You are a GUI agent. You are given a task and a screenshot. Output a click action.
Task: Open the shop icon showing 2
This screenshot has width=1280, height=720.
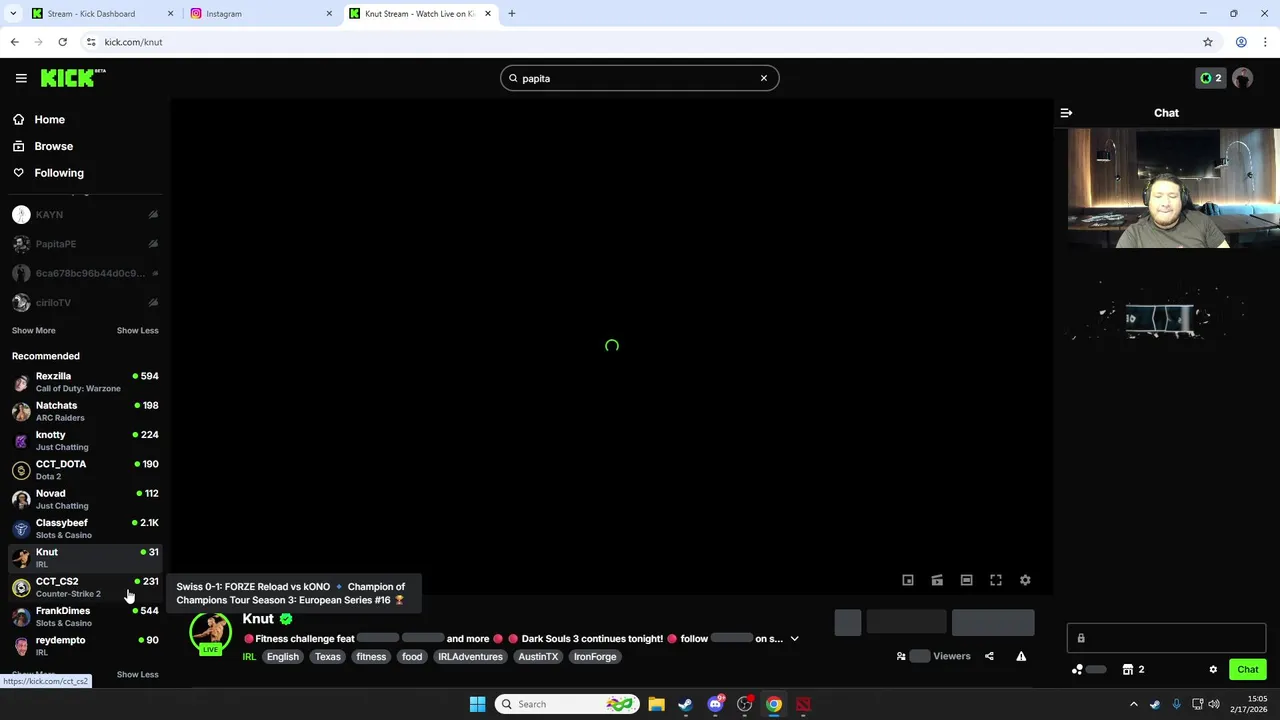point(1133,670)
